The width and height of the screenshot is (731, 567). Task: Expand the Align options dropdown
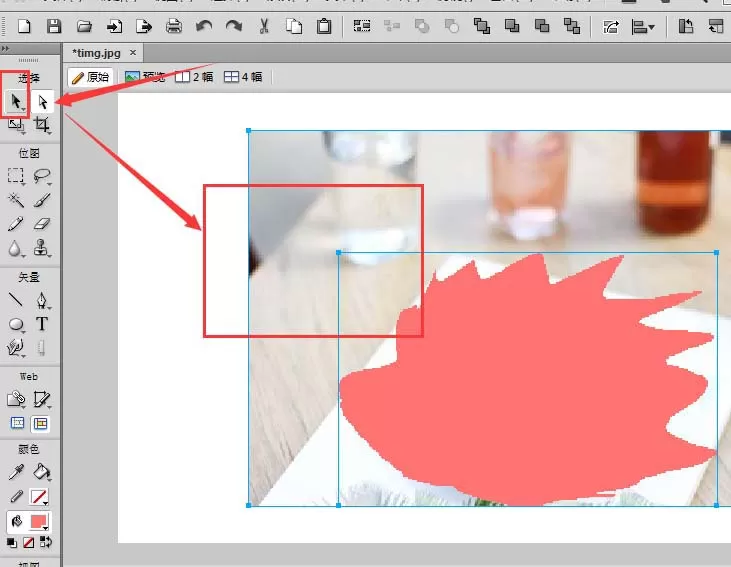pos(643,27)
